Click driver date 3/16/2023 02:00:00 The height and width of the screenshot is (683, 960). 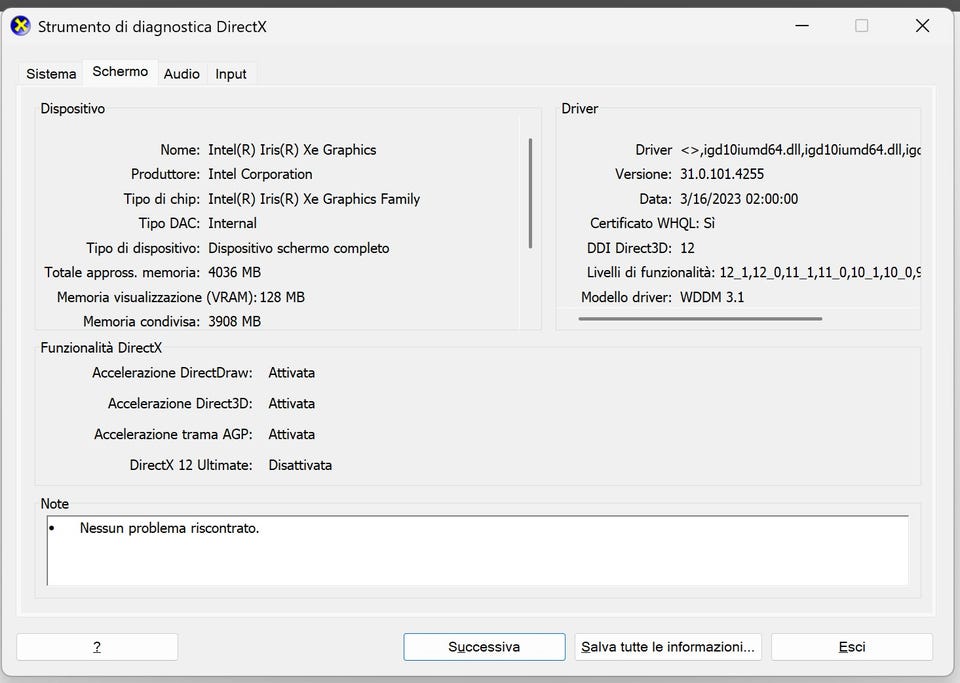click(739, 199)
